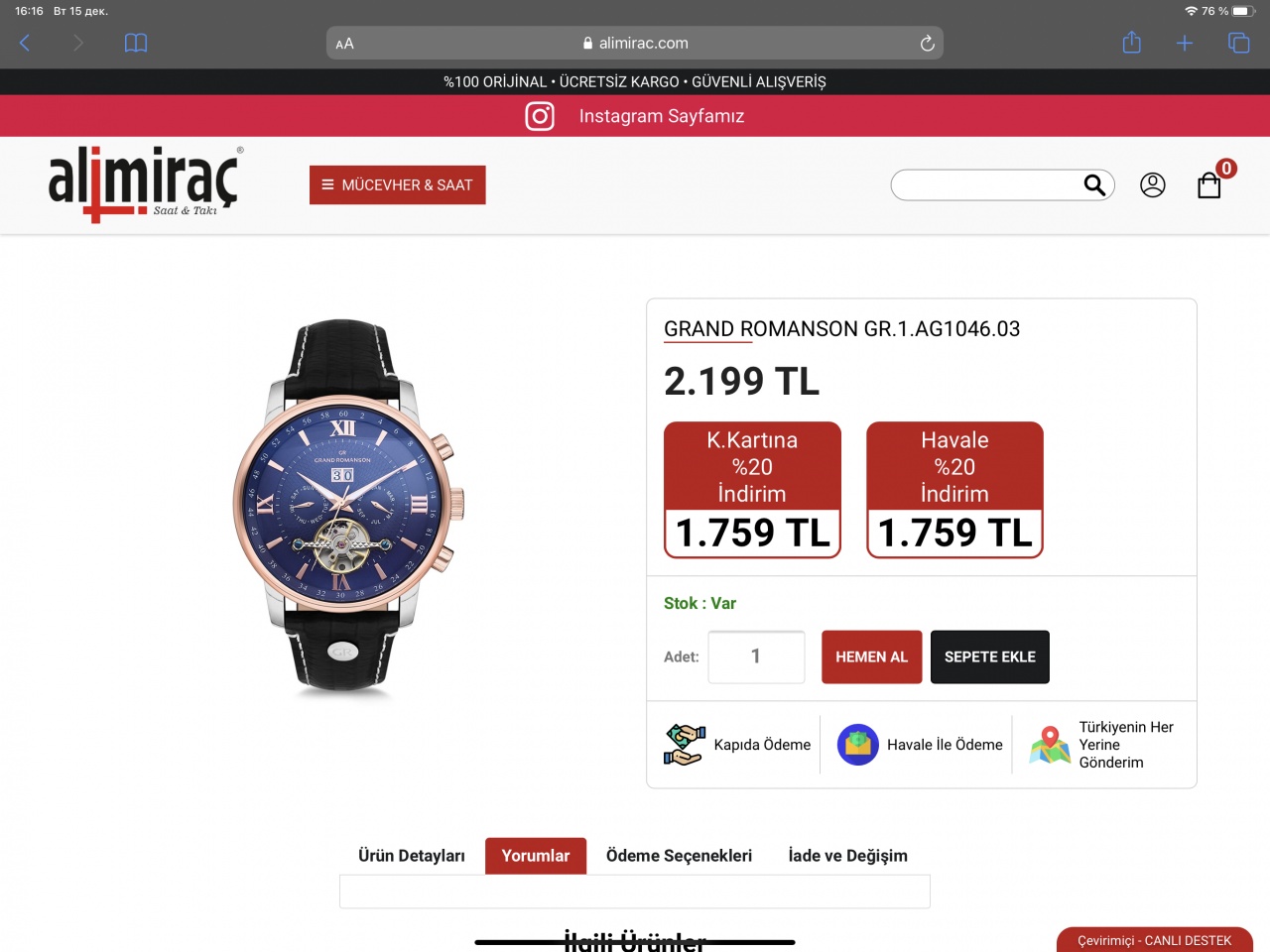Show all tabs overview icon

tap(1238, 43)
